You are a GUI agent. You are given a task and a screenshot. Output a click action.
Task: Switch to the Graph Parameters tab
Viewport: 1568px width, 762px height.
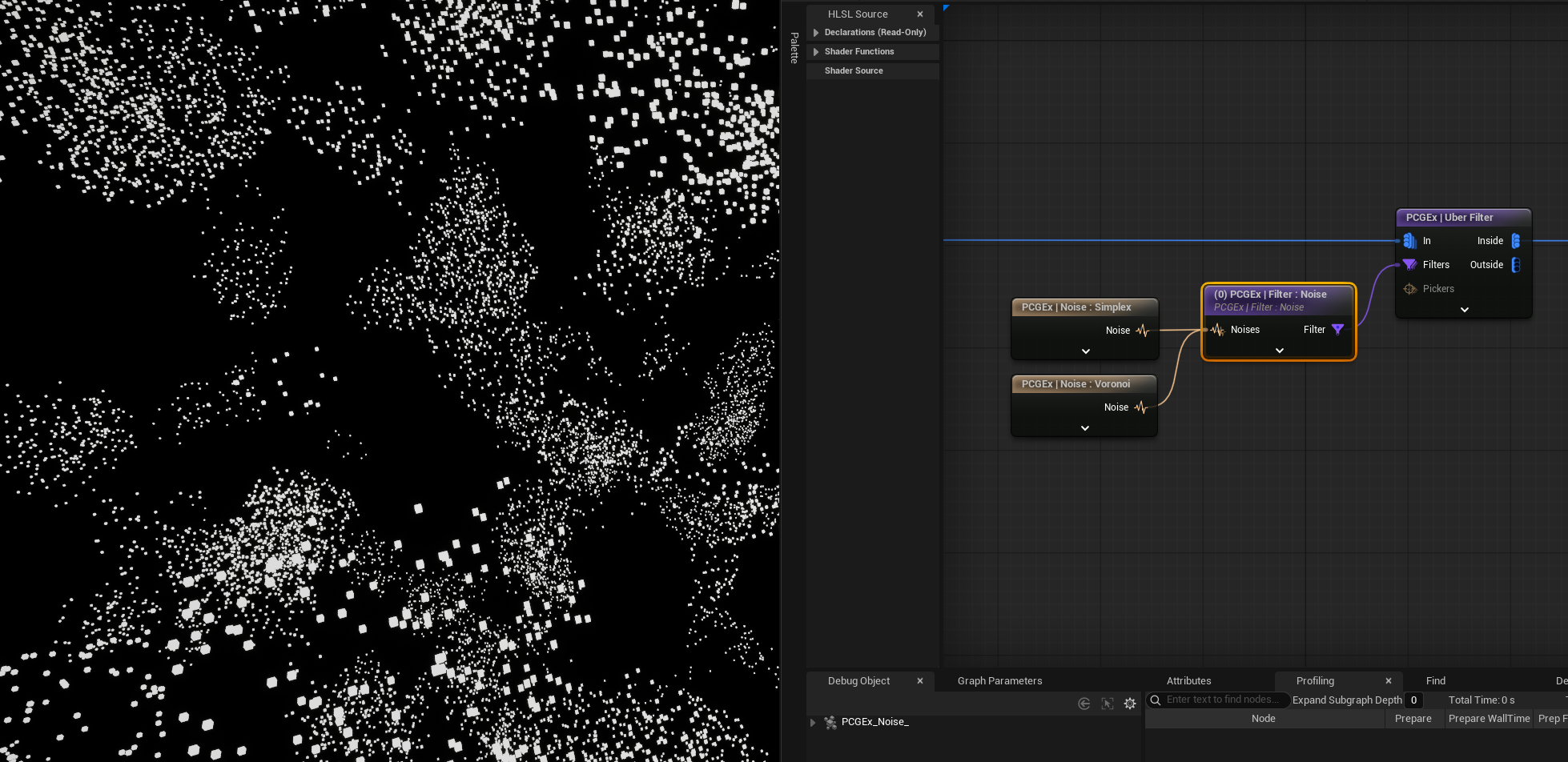[x=999, y=681]
